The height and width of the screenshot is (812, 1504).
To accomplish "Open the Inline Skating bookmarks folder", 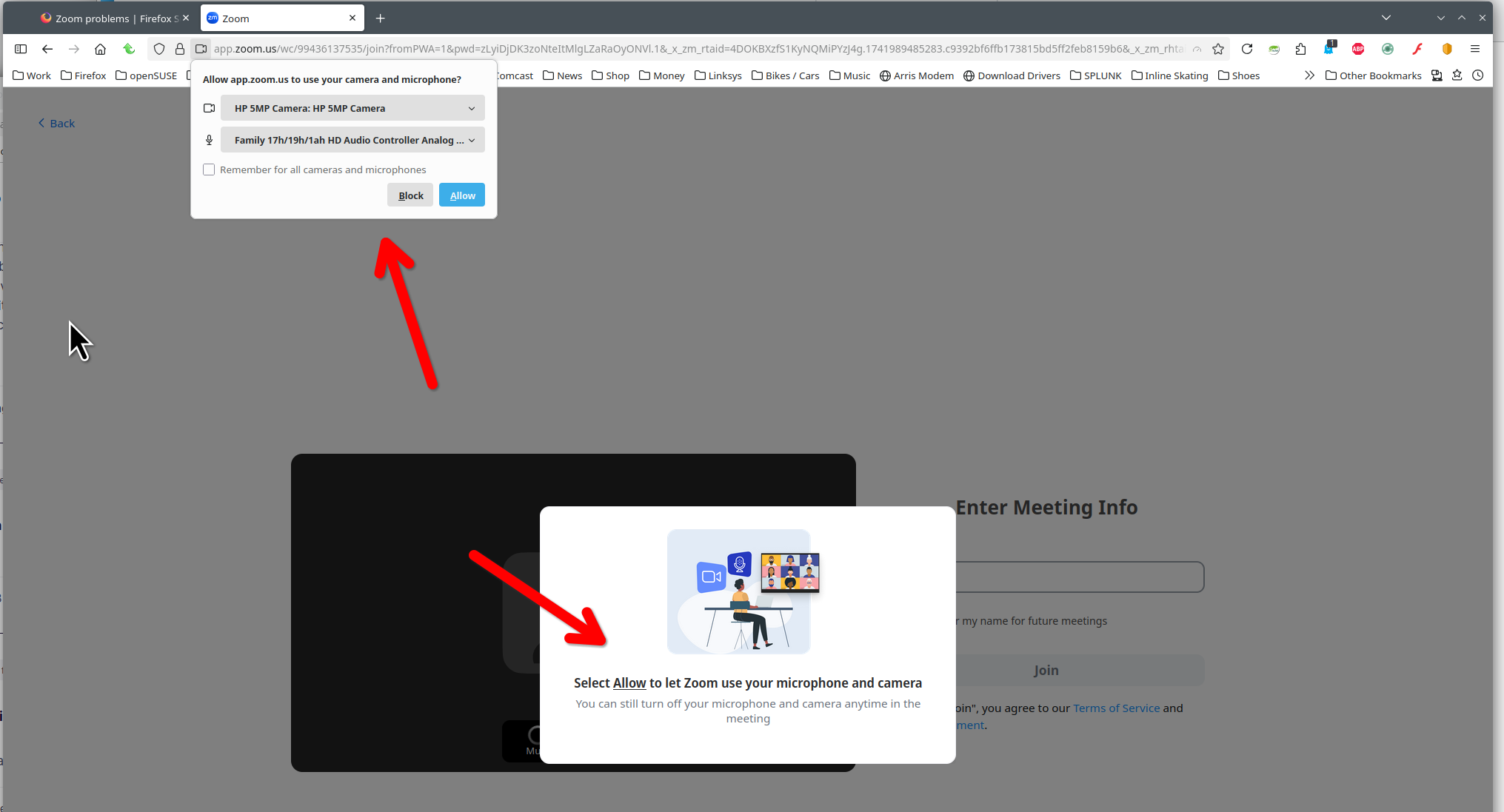I will pyautogui.click(x=1169, y=76).
